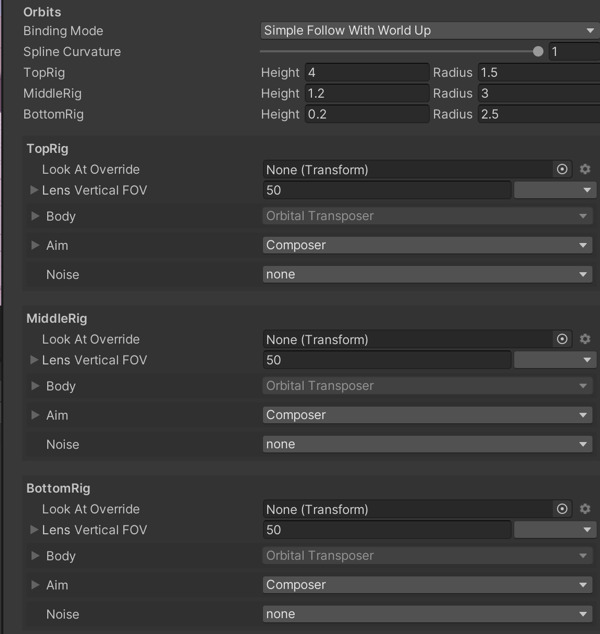Viewport: 600px width, 634px height.
Task: Open object picker for BottomRig Look At Override
Action: coord(562,510)
